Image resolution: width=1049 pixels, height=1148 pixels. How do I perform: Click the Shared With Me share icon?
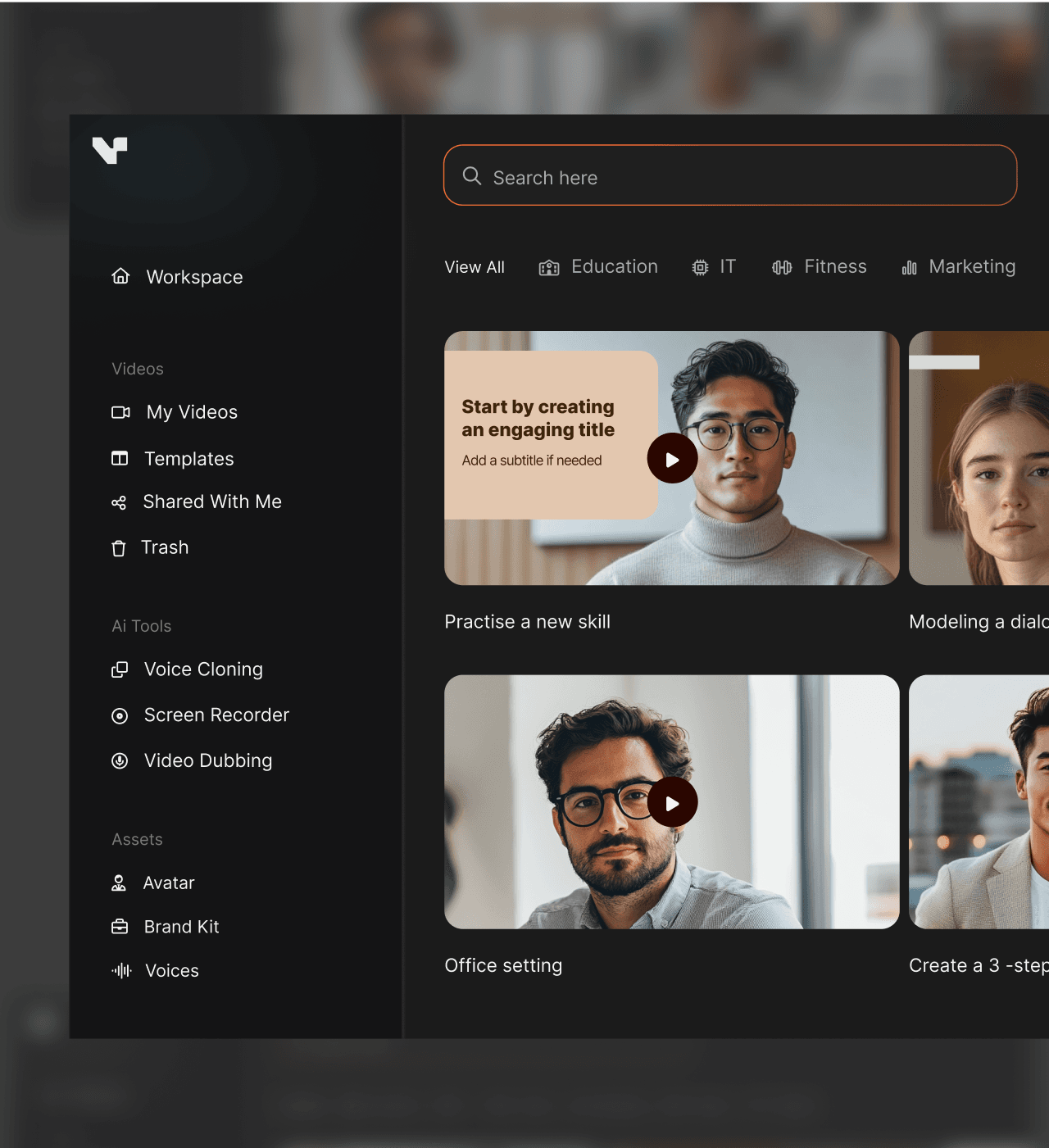[119, 502]
